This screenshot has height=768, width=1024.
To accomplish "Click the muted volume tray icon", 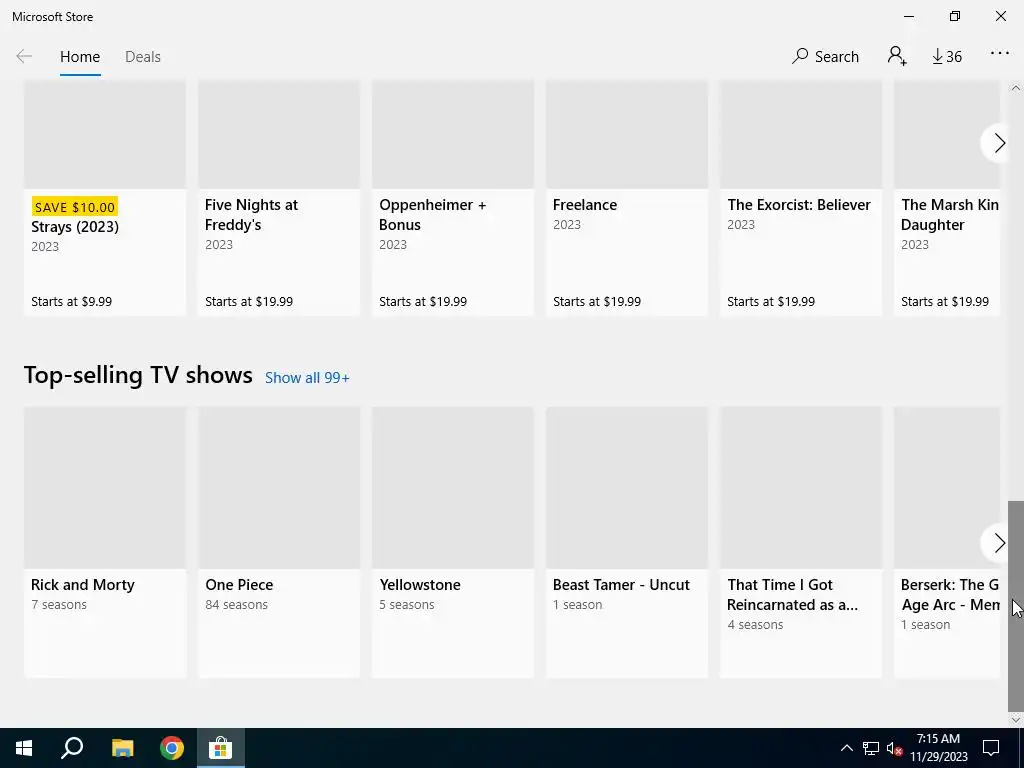I will (894, 748).
